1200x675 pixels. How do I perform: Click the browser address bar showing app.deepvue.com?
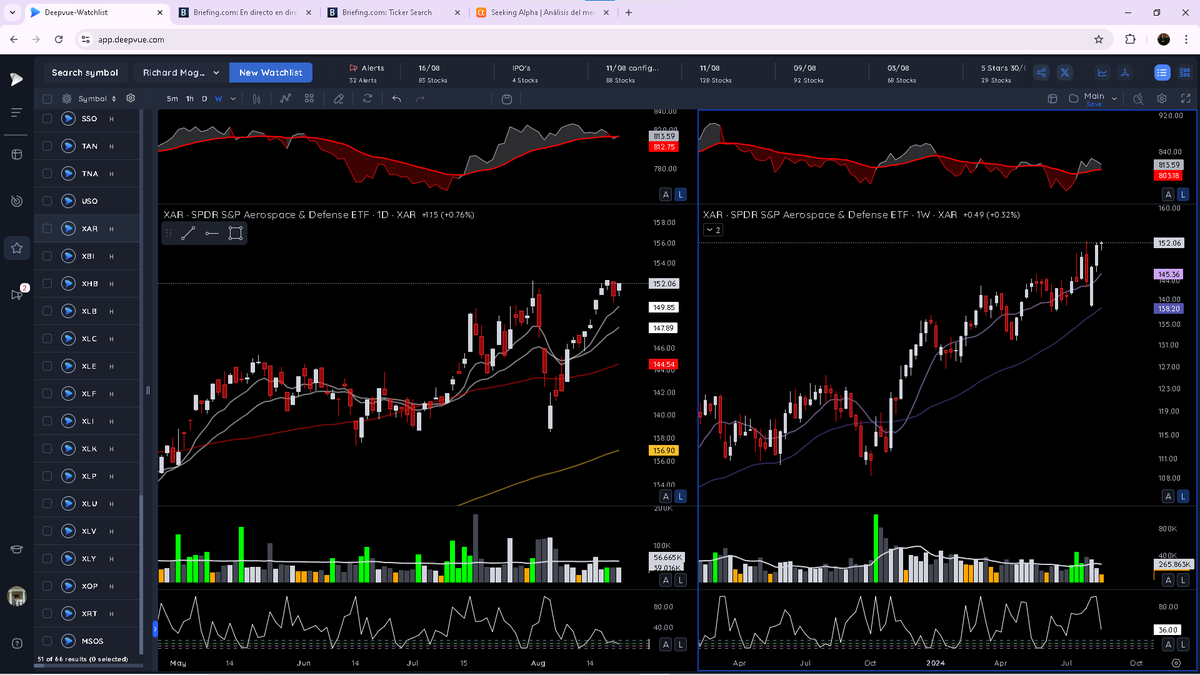580,39
